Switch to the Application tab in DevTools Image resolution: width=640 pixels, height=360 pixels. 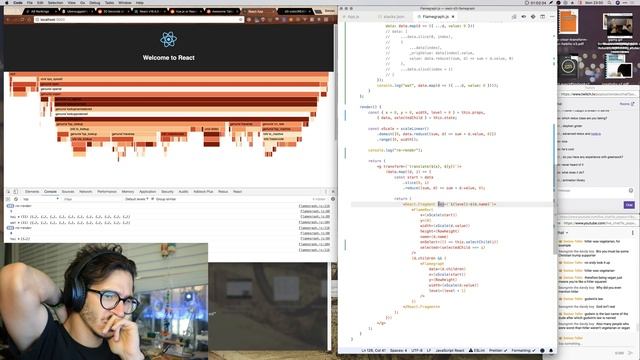tap(148, 191)
